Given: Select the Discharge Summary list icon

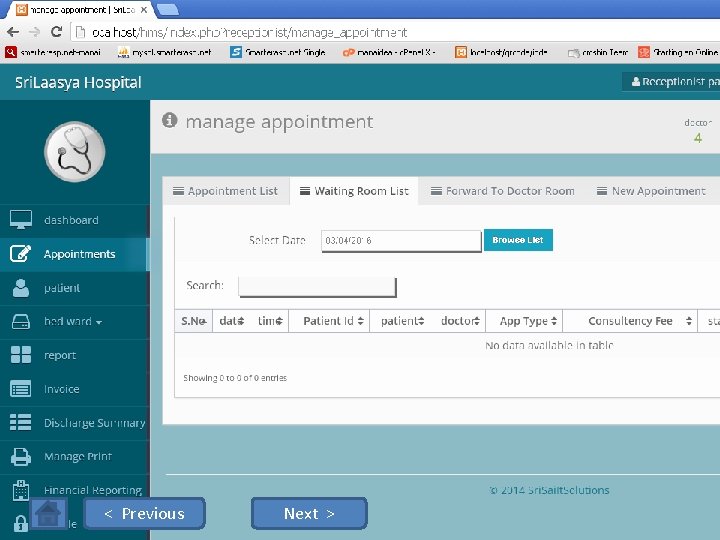Looking at the screenshot, I should click(21, 422).
